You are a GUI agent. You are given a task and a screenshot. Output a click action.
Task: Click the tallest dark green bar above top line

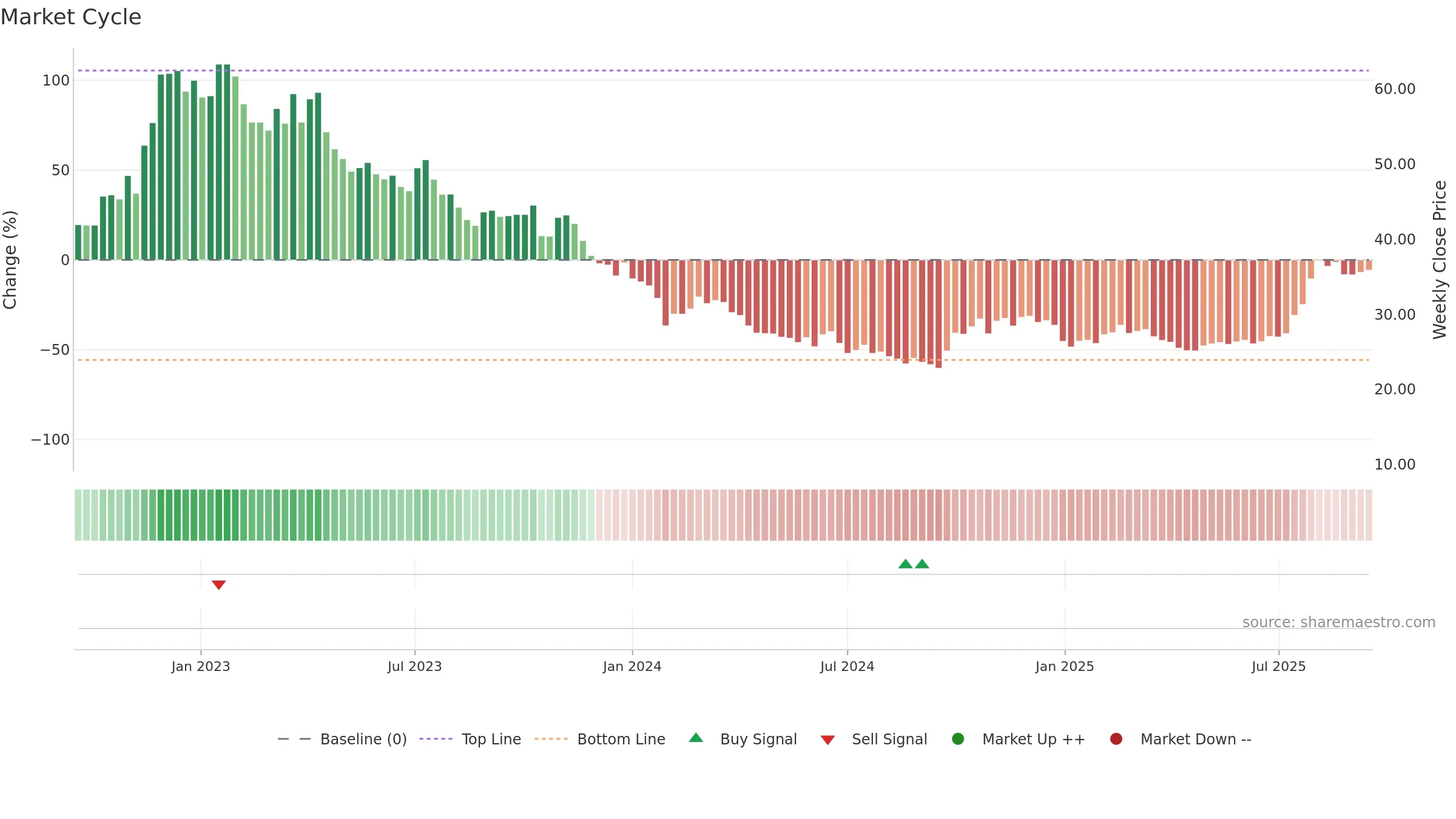pyautogui.click(x=219, y=162)
